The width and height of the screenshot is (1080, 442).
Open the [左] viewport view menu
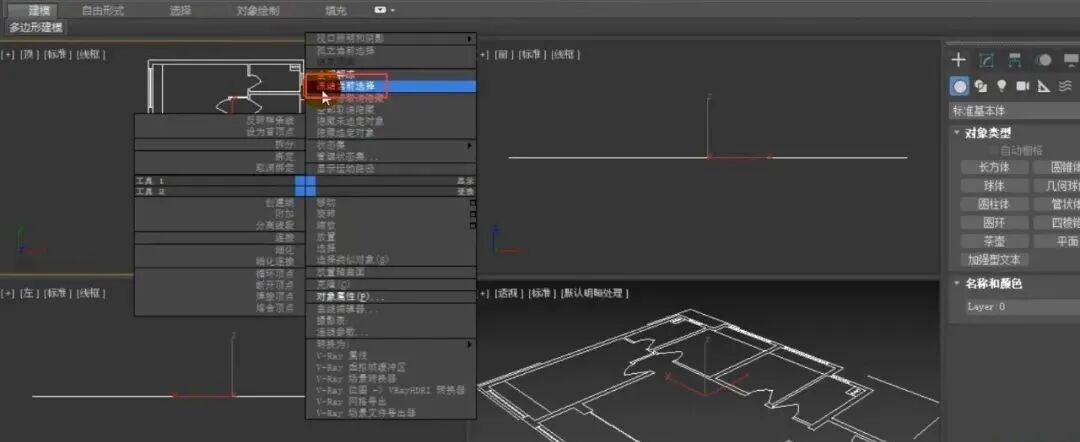coord(29,293)
